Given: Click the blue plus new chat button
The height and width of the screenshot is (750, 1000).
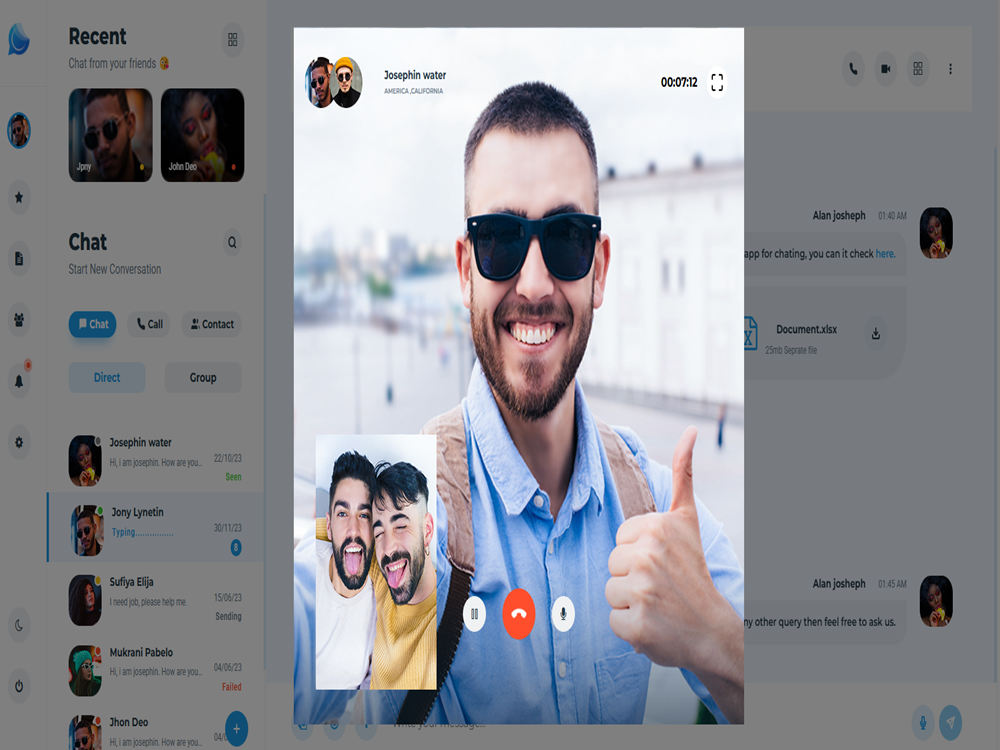Looking at the screenshot, I should (x=237, y=728).
